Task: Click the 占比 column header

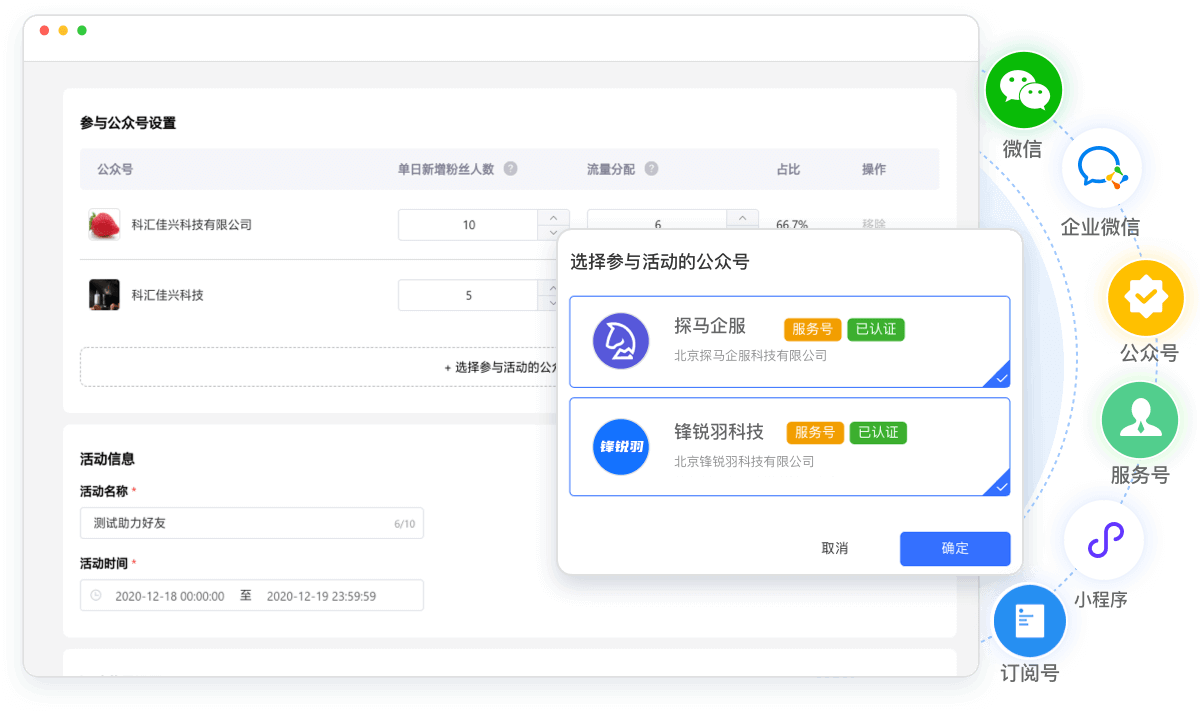Action: (788, 169)
